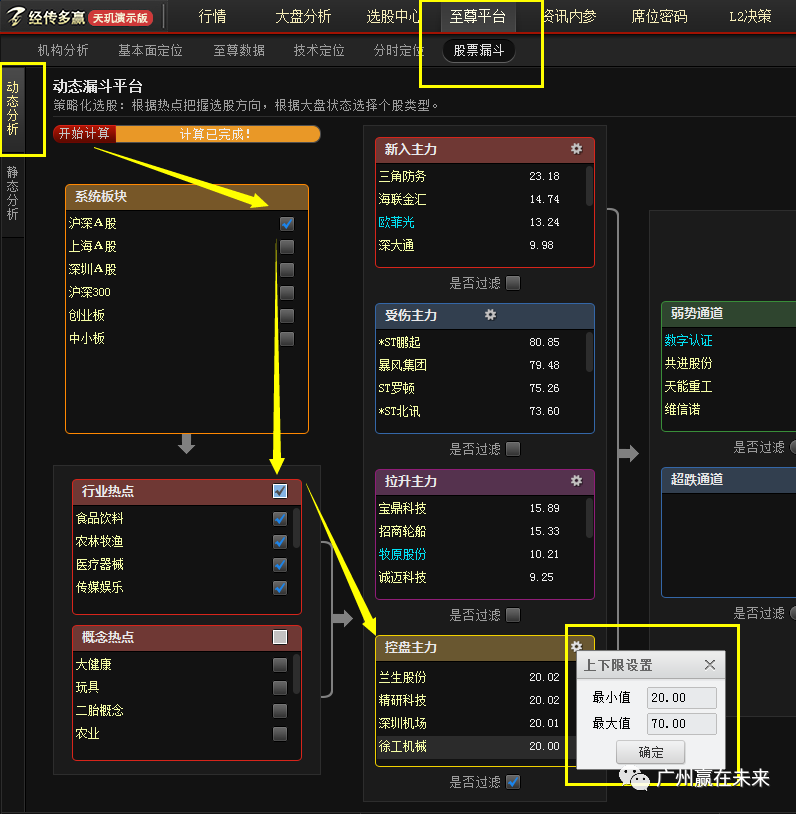Select the 股票漏斗 sub-tab
This screenshot has height=814, width=796.
(x=478, y=50)
